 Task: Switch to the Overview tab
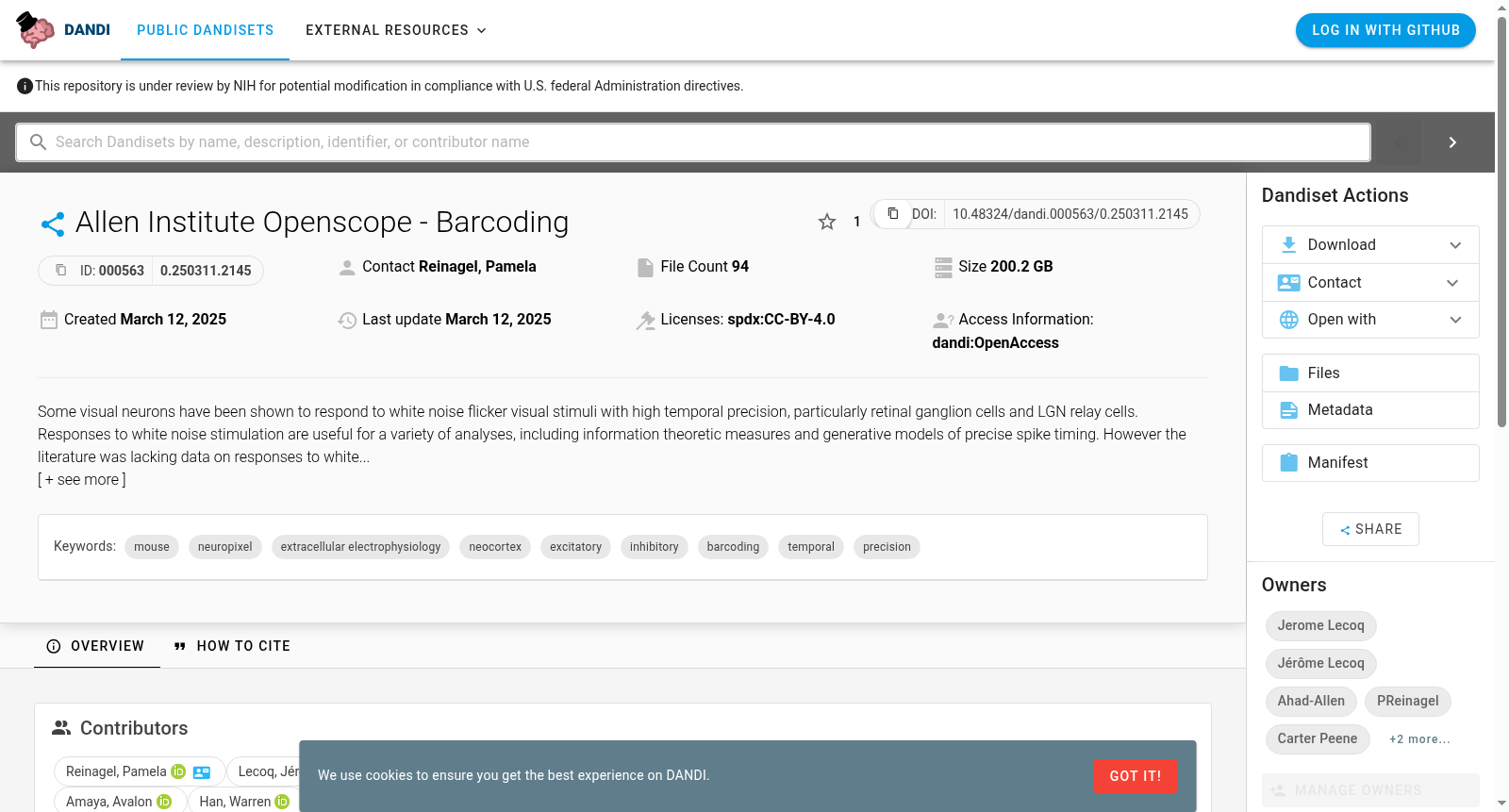pos(96,646)
